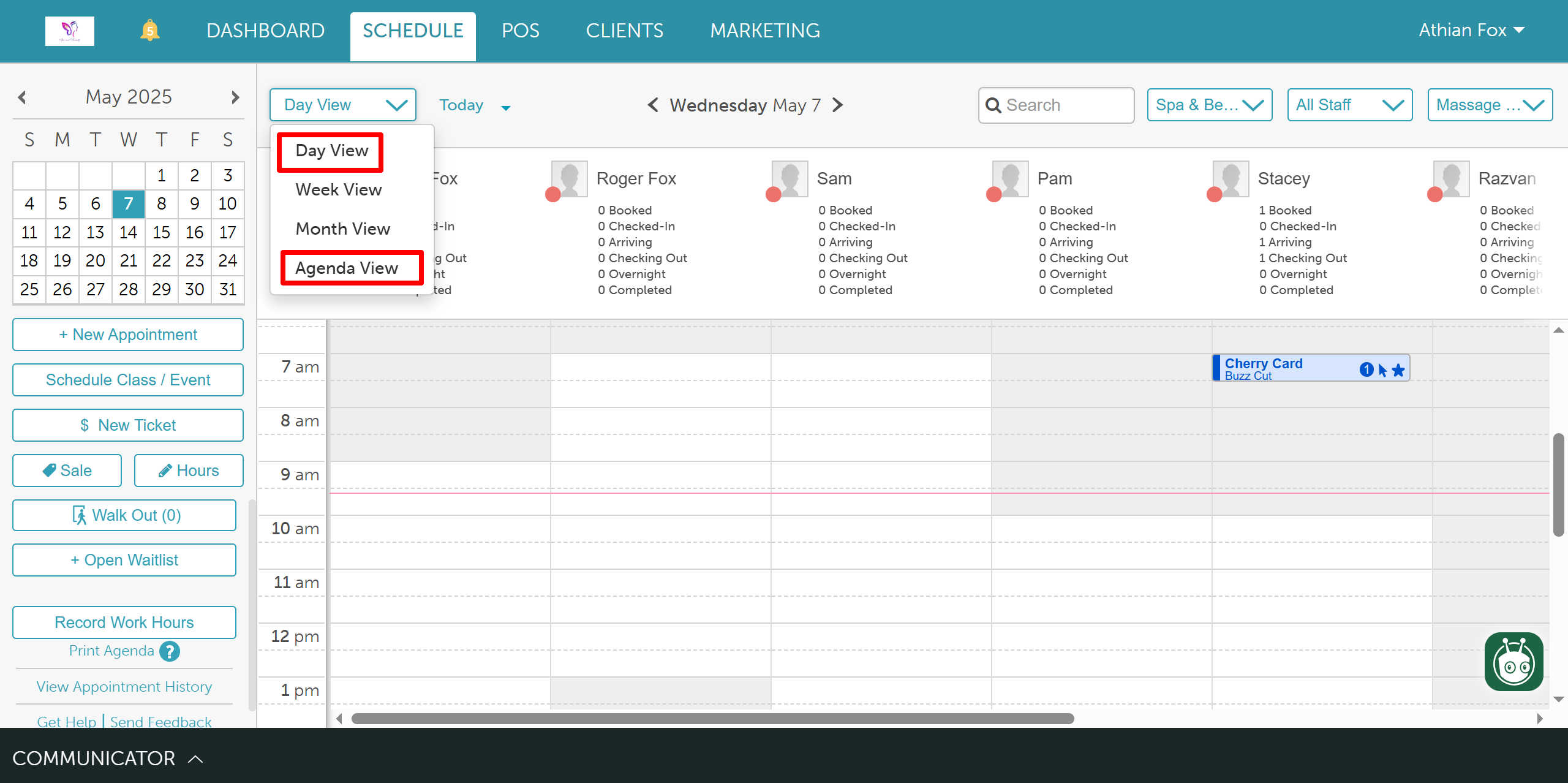Choose Week View in the dropdown list
The image size is (1568, 783).
(339, 190)
